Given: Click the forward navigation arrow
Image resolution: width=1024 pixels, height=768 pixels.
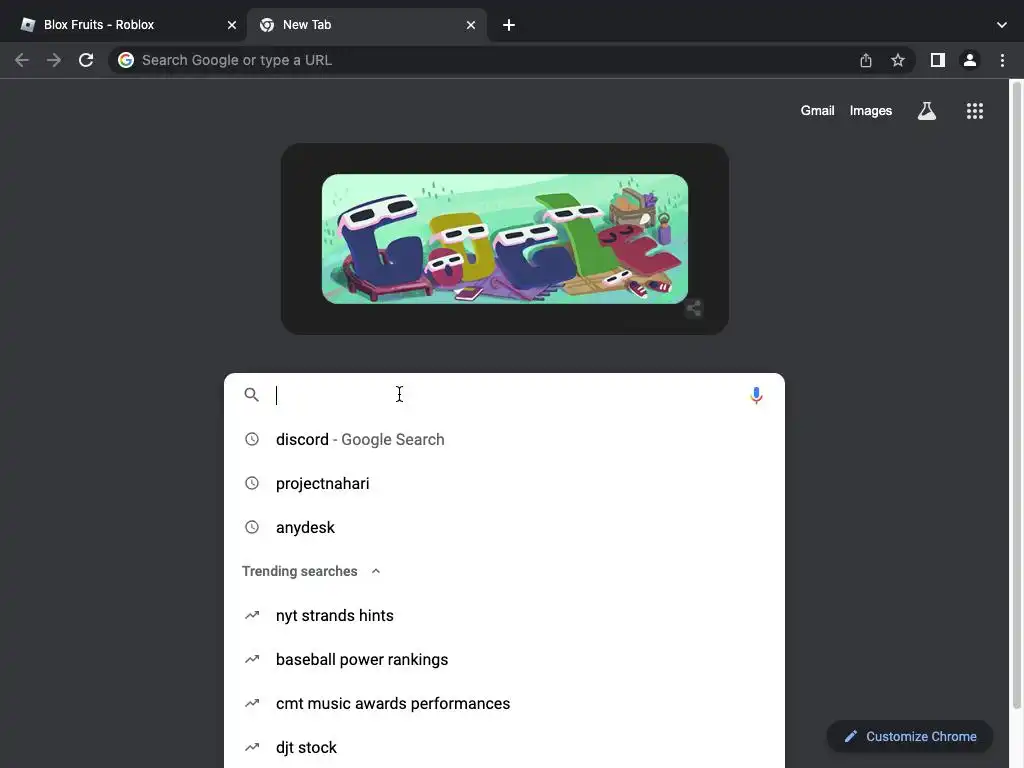Looking at the screenshot, I should pos(54,60).
